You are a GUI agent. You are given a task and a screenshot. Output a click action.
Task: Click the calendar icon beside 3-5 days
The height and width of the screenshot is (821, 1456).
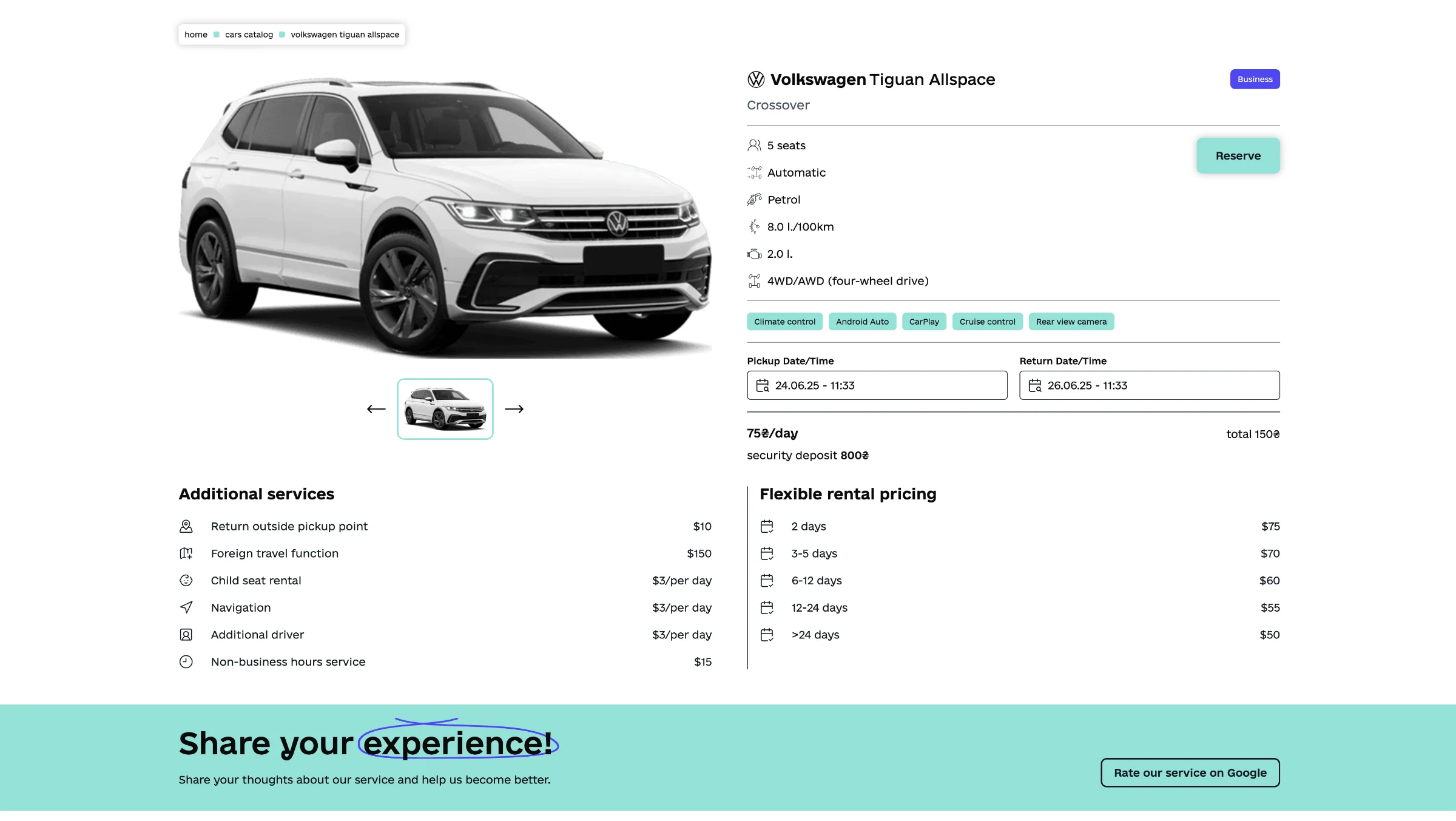click(x=767, y=553)
